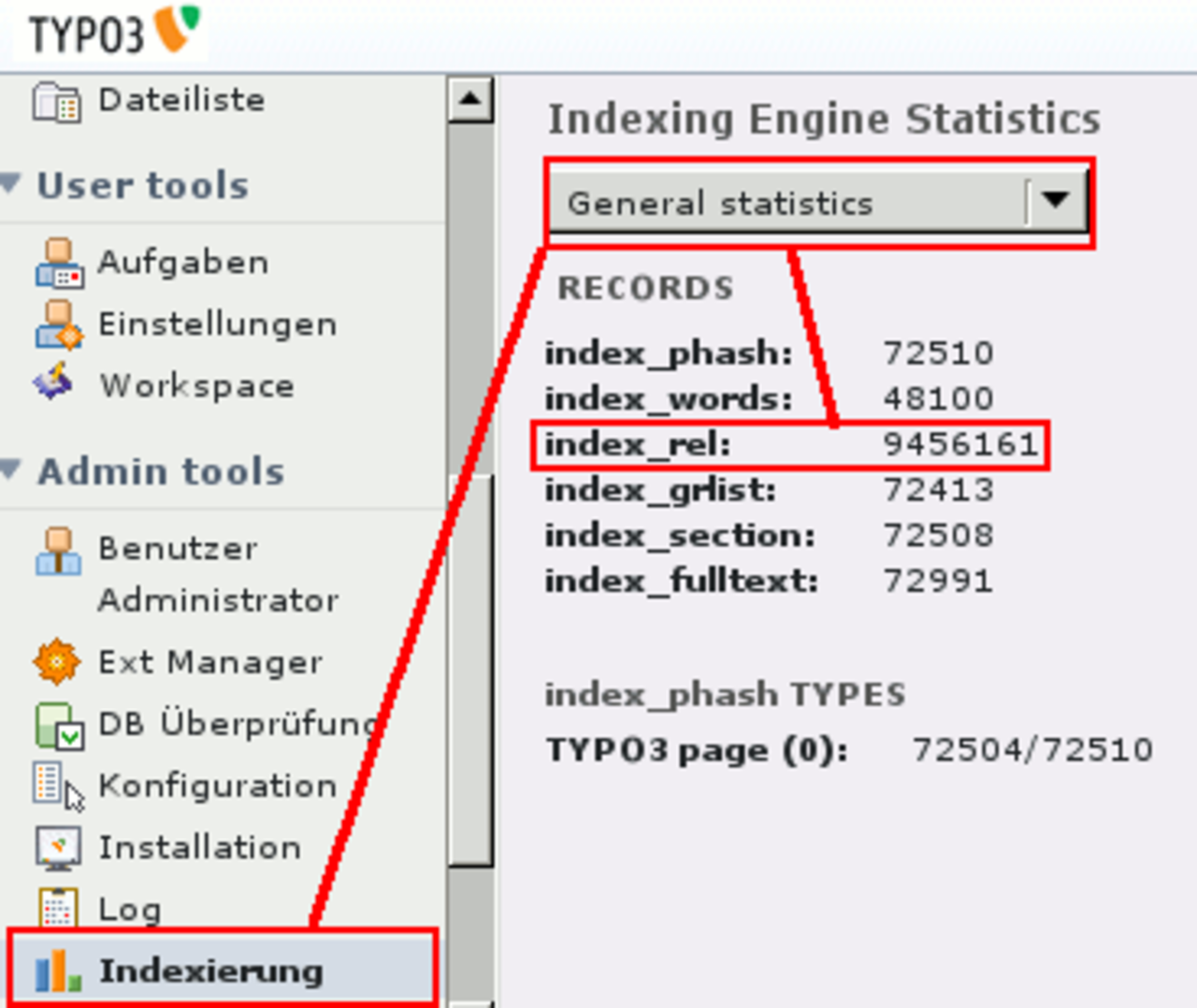Viewport: 1197px width, 1008px height.
Task: Click the TYPO3 logo
Action: pyautogui.click(x=112, y=31)
